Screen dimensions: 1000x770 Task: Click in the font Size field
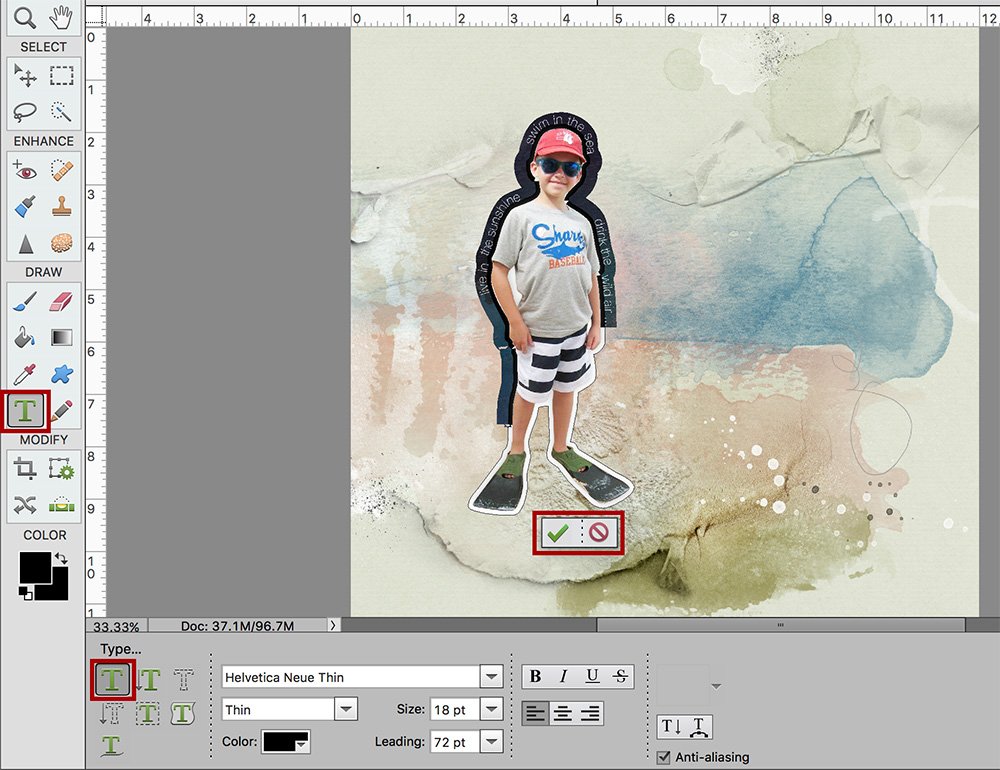pos(455,709)
